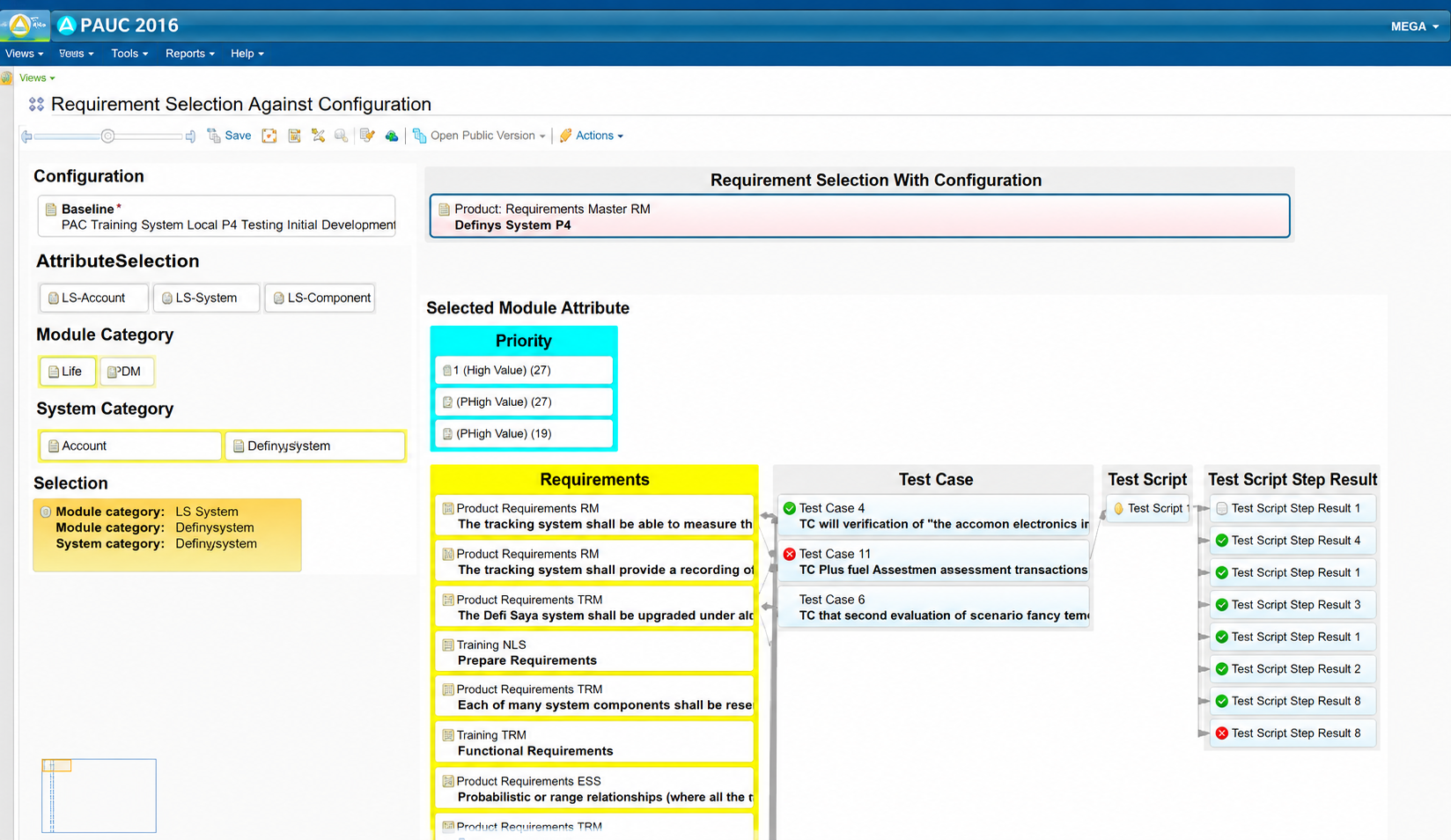Click the Priority header
The width and height of the screenshot is (1451, 840).
pyautogui.click(x=524, y=341)
